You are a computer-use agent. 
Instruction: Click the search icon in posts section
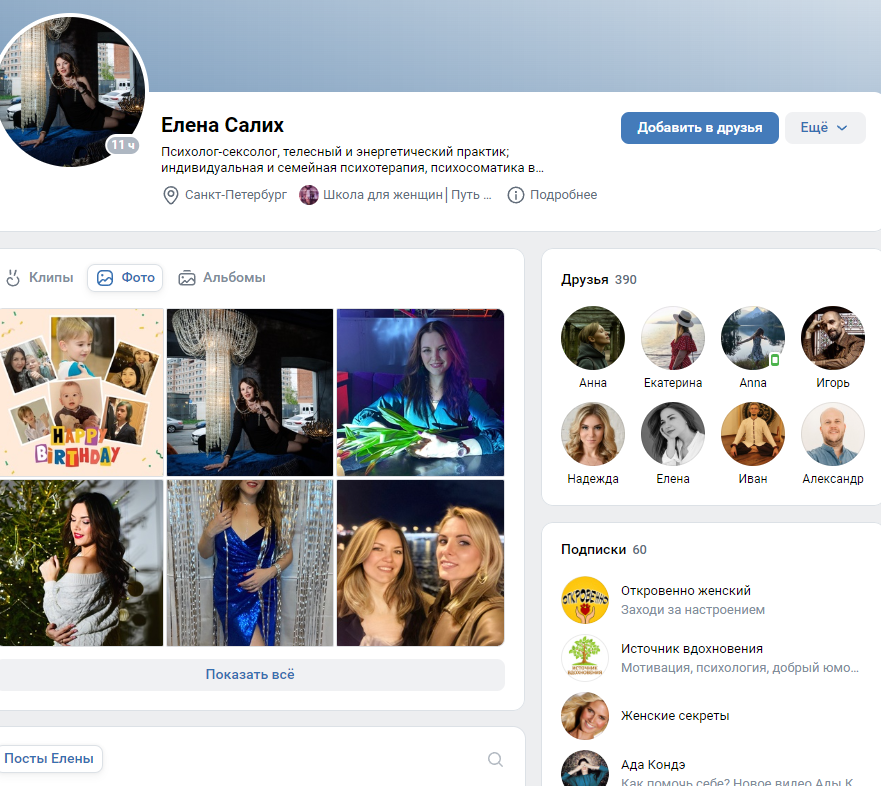click(x=495, y=759)
